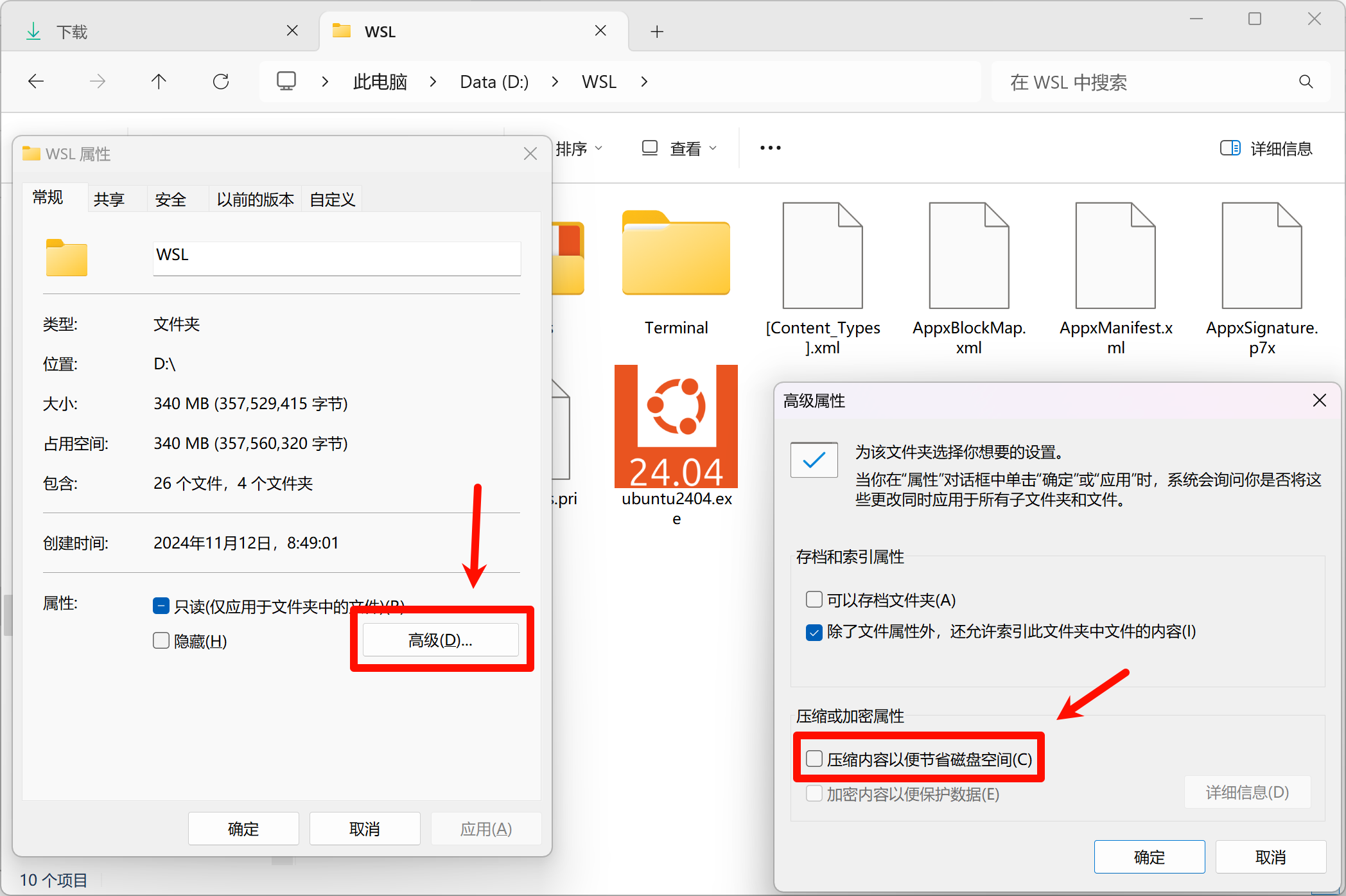Screen dimensions: 1346x896
Task: Click the search magnifier icon
Action: coord(1306,82)
